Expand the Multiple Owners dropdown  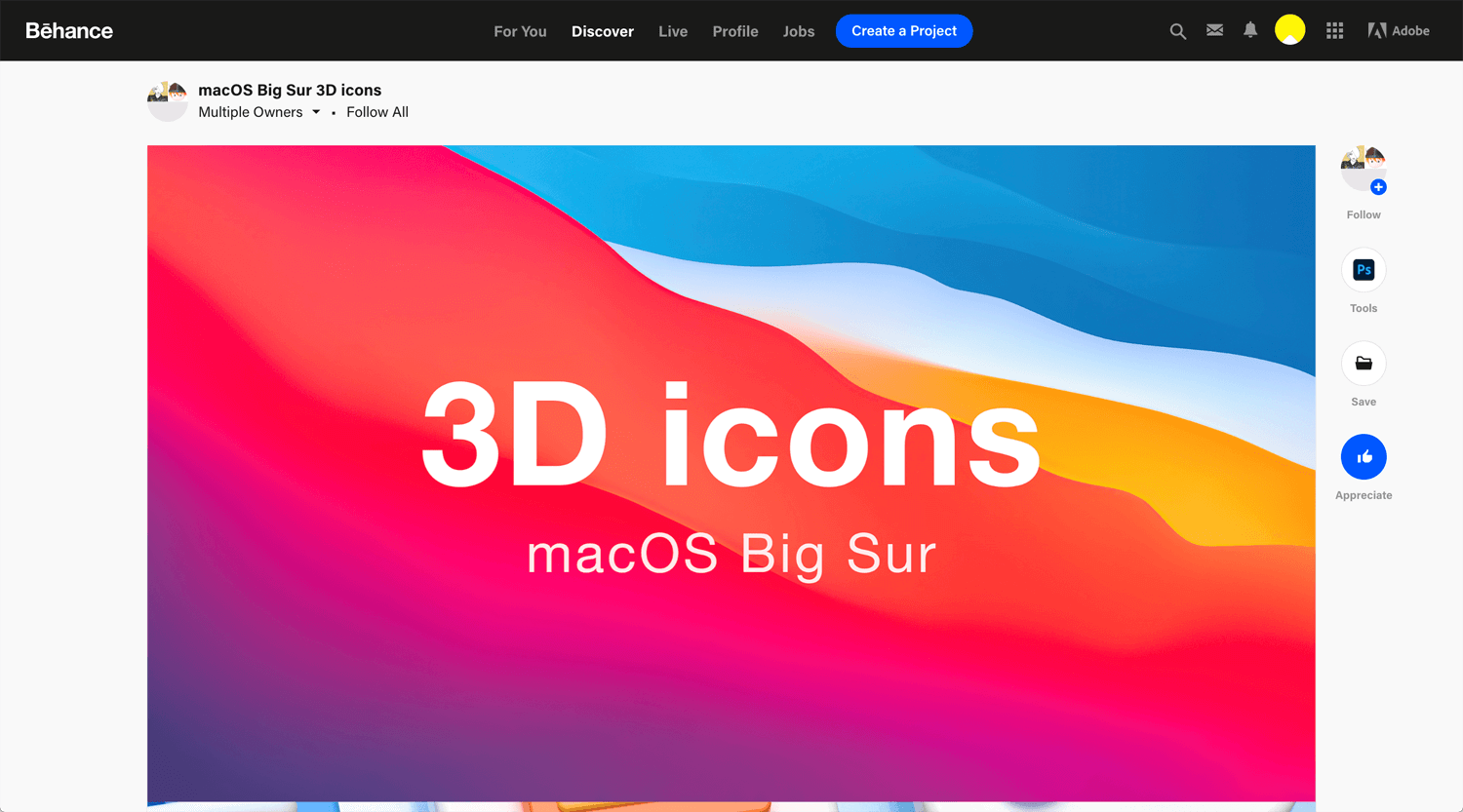tap(259, 112)
